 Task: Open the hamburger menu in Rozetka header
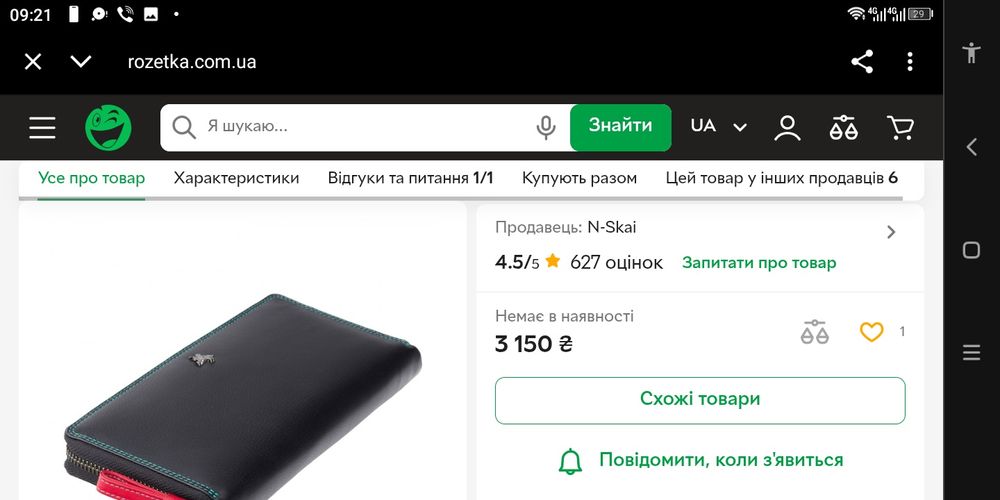click(x=42, y=128)
